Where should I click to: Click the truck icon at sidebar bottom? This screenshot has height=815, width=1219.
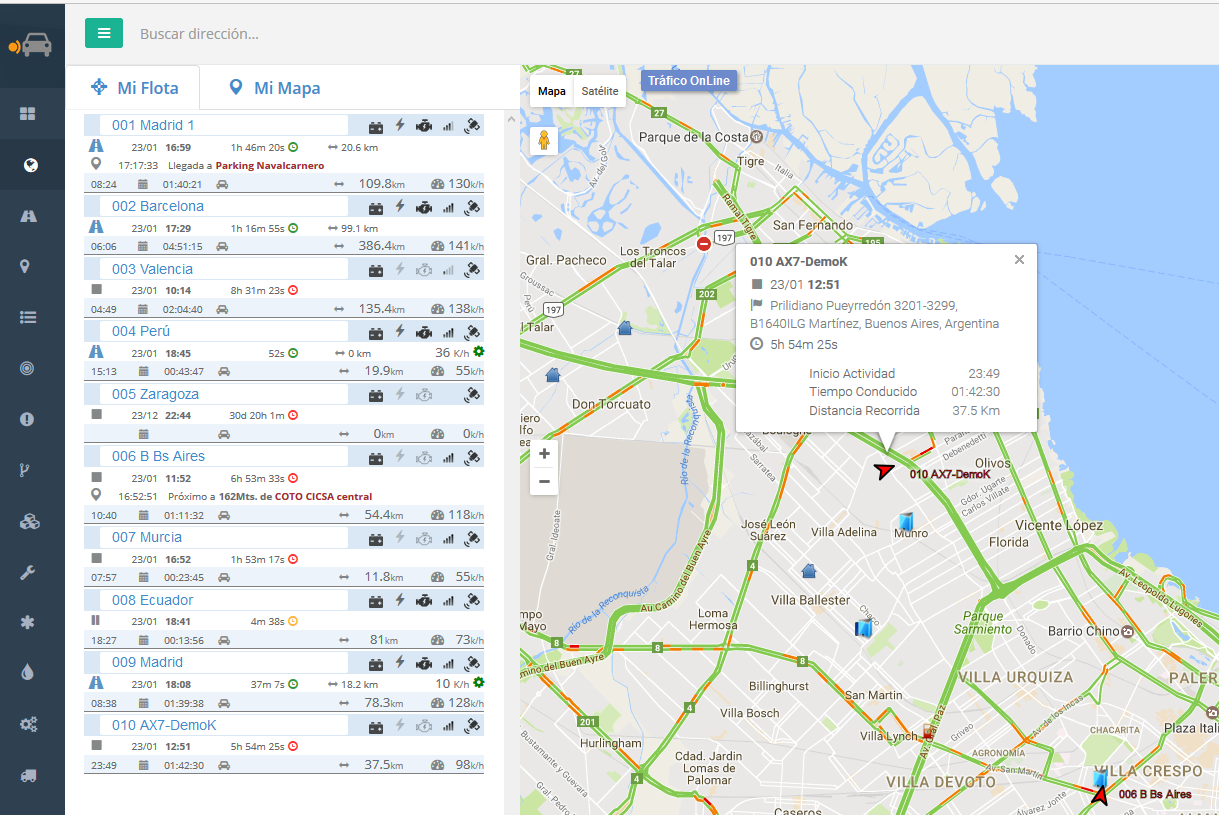(29, 775)
